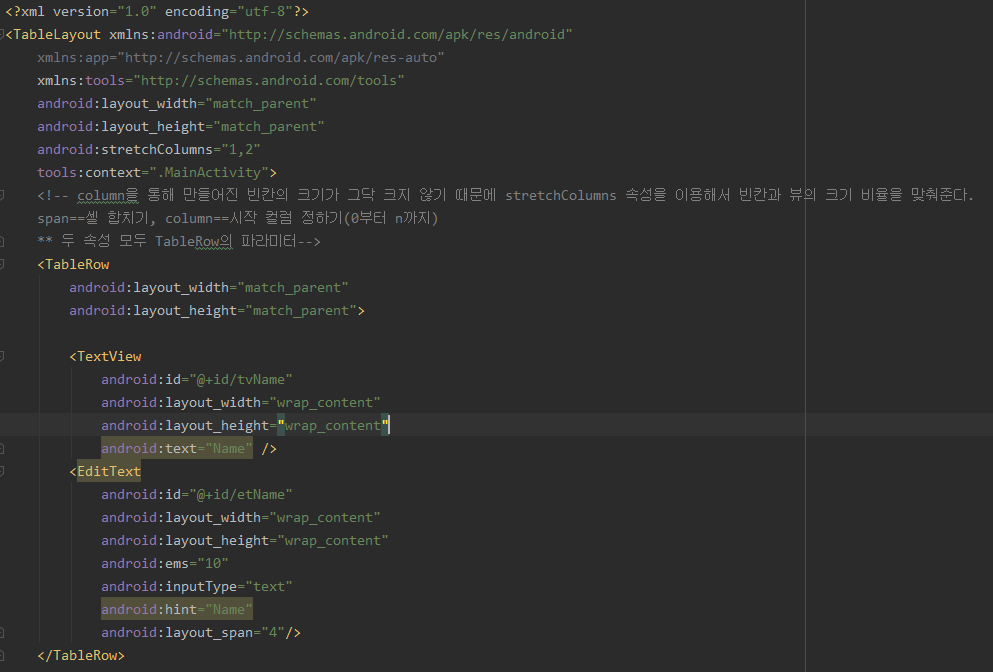Click the highlighted android:text="Name" attribute
The image size is (993, 672).
pos(177,448)
